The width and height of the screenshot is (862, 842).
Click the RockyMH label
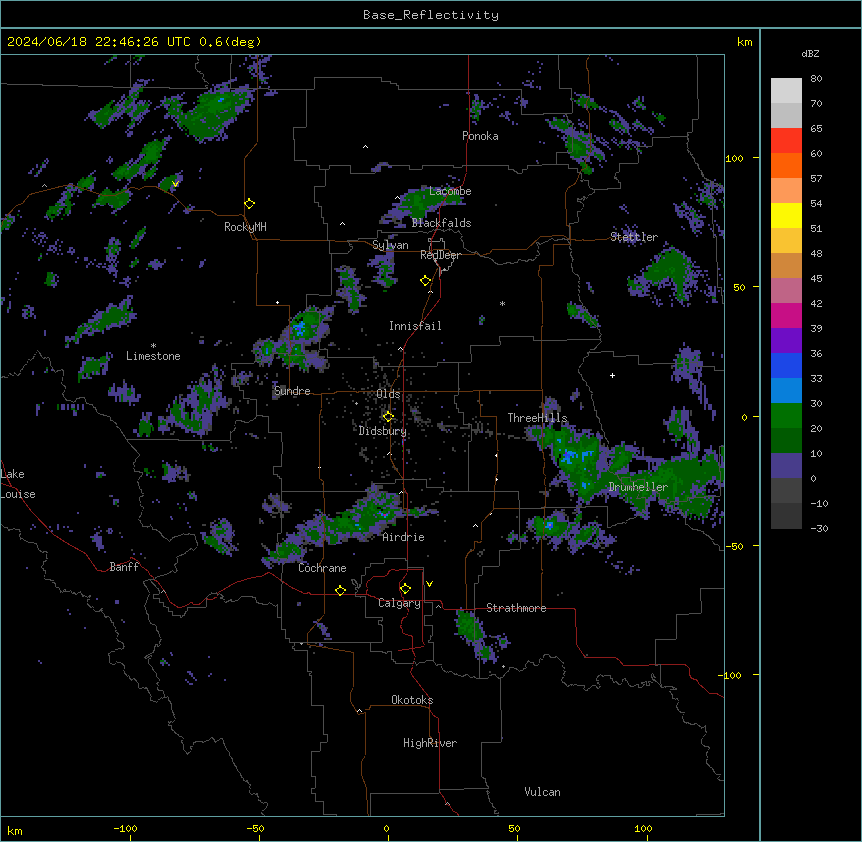tap(245, 227)
